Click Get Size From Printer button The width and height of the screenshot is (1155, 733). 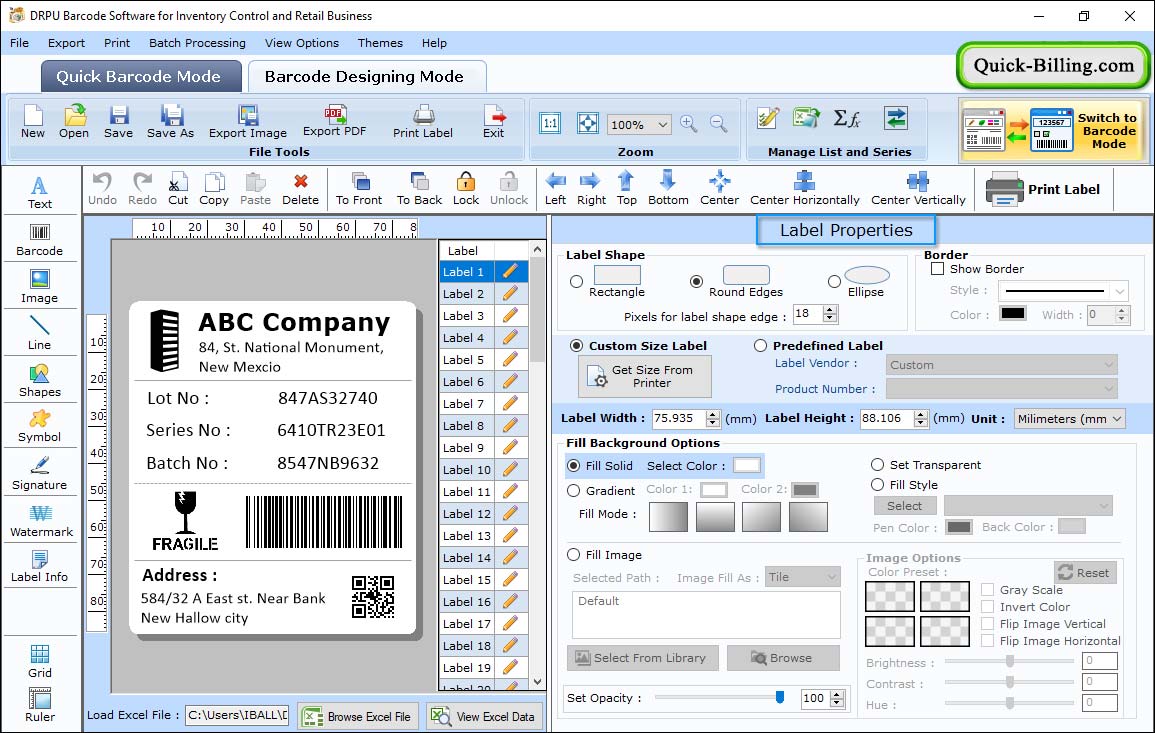pyautogui.click(x=645, y=376)
